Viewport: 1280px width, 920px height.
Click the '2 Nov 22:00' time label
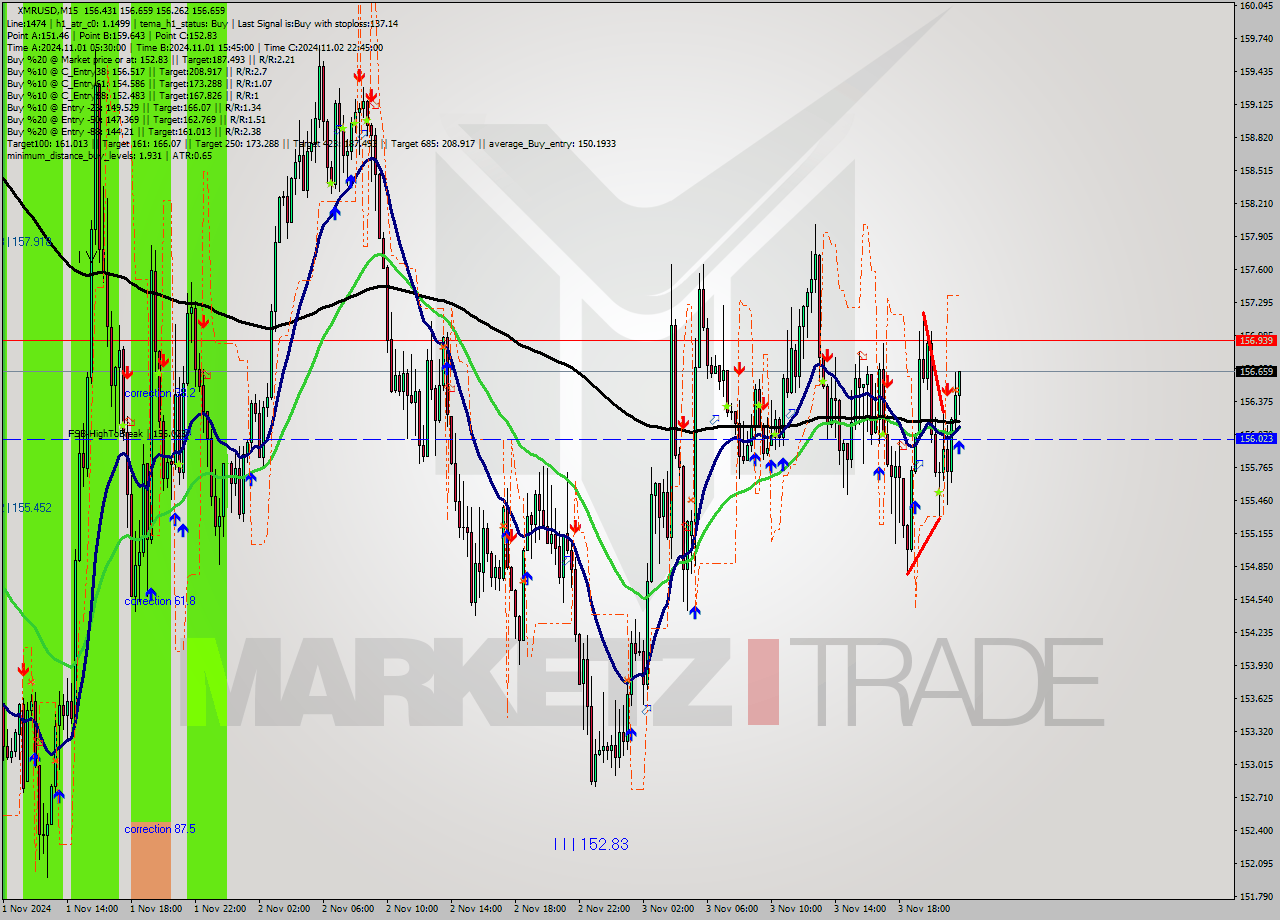coord(606,909)
